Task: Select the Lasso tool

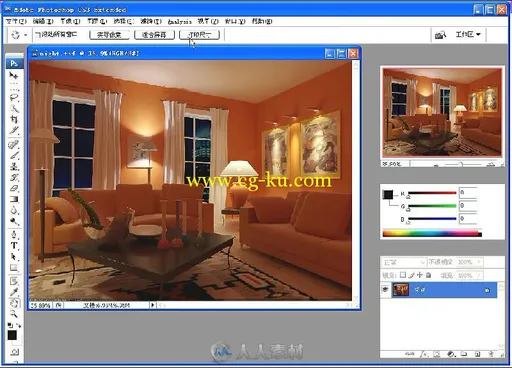Action: click(x=14, y=98)
